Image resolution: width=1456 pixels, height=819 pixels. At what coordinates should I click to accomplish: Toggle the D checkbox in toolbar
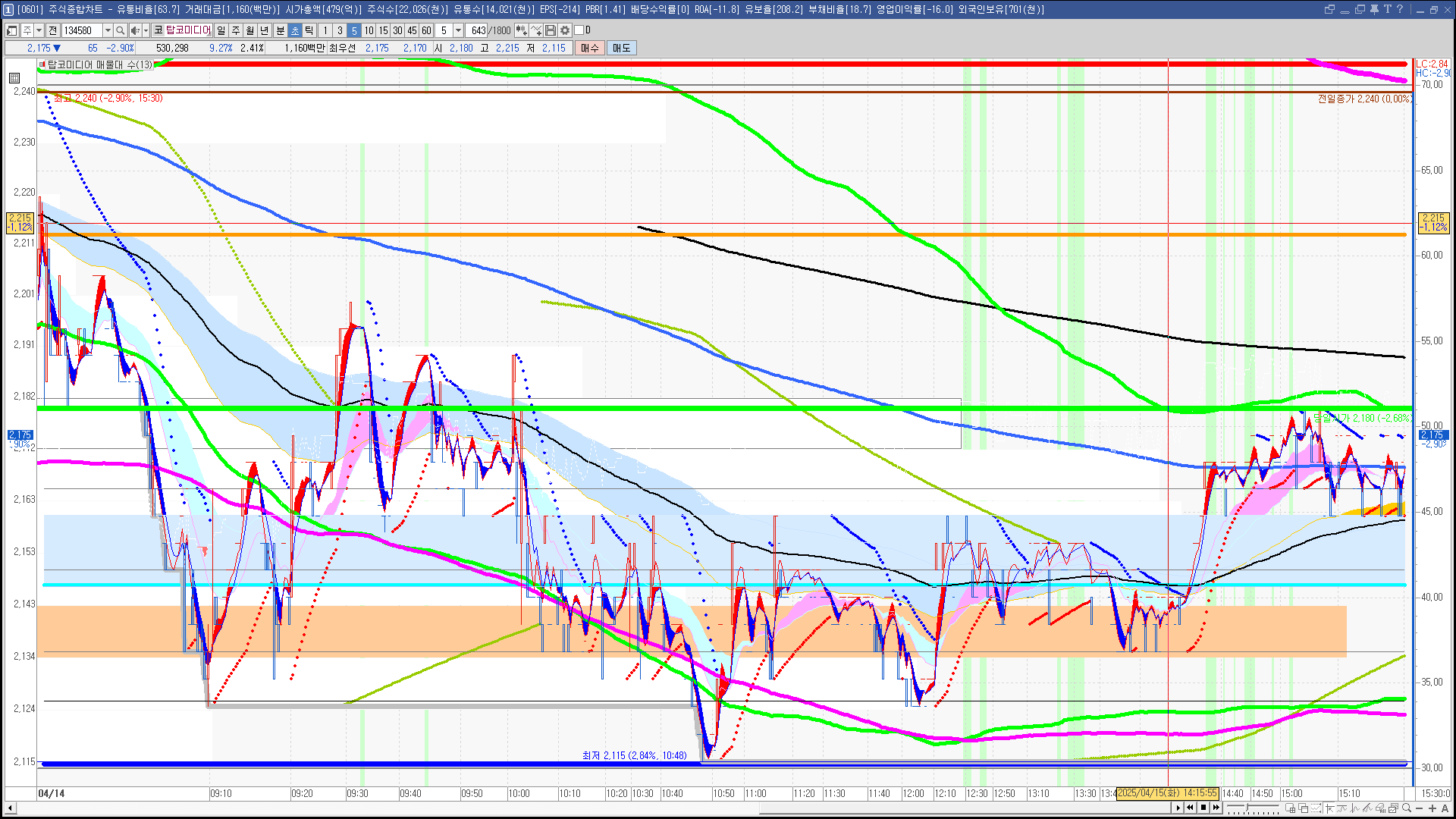click(579, 30)
